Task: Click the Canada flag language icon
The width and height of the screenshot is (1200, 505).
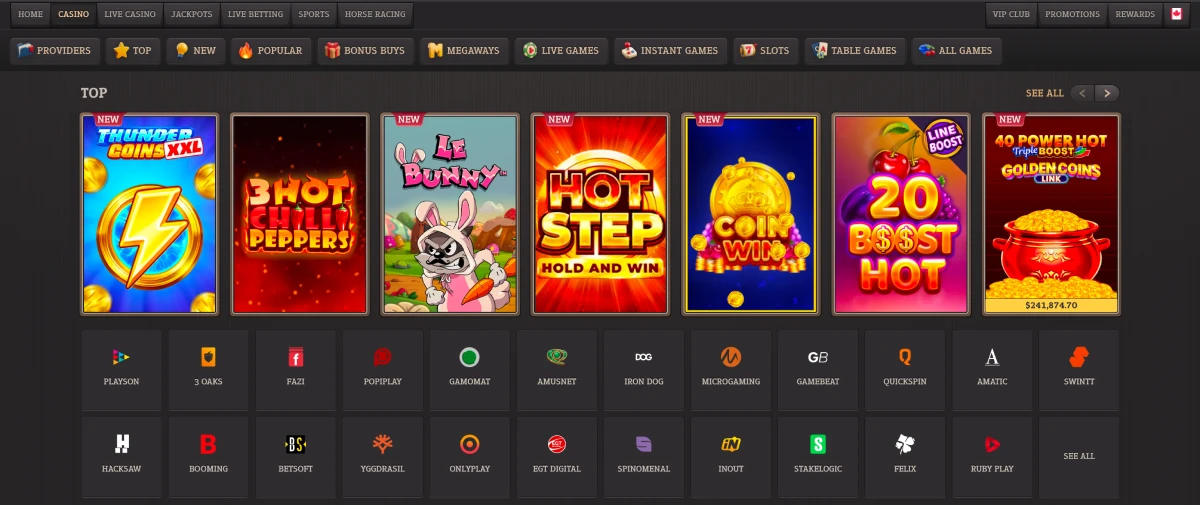Action: pos(1175,14)
